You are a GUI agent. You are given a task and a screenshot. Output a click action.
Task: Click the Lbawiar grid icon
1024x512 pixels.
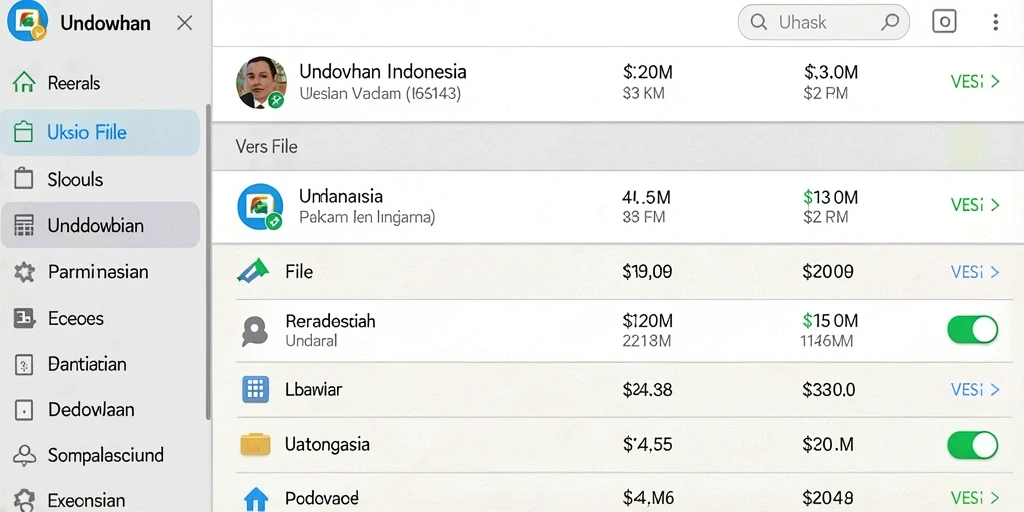coord(255,389)
